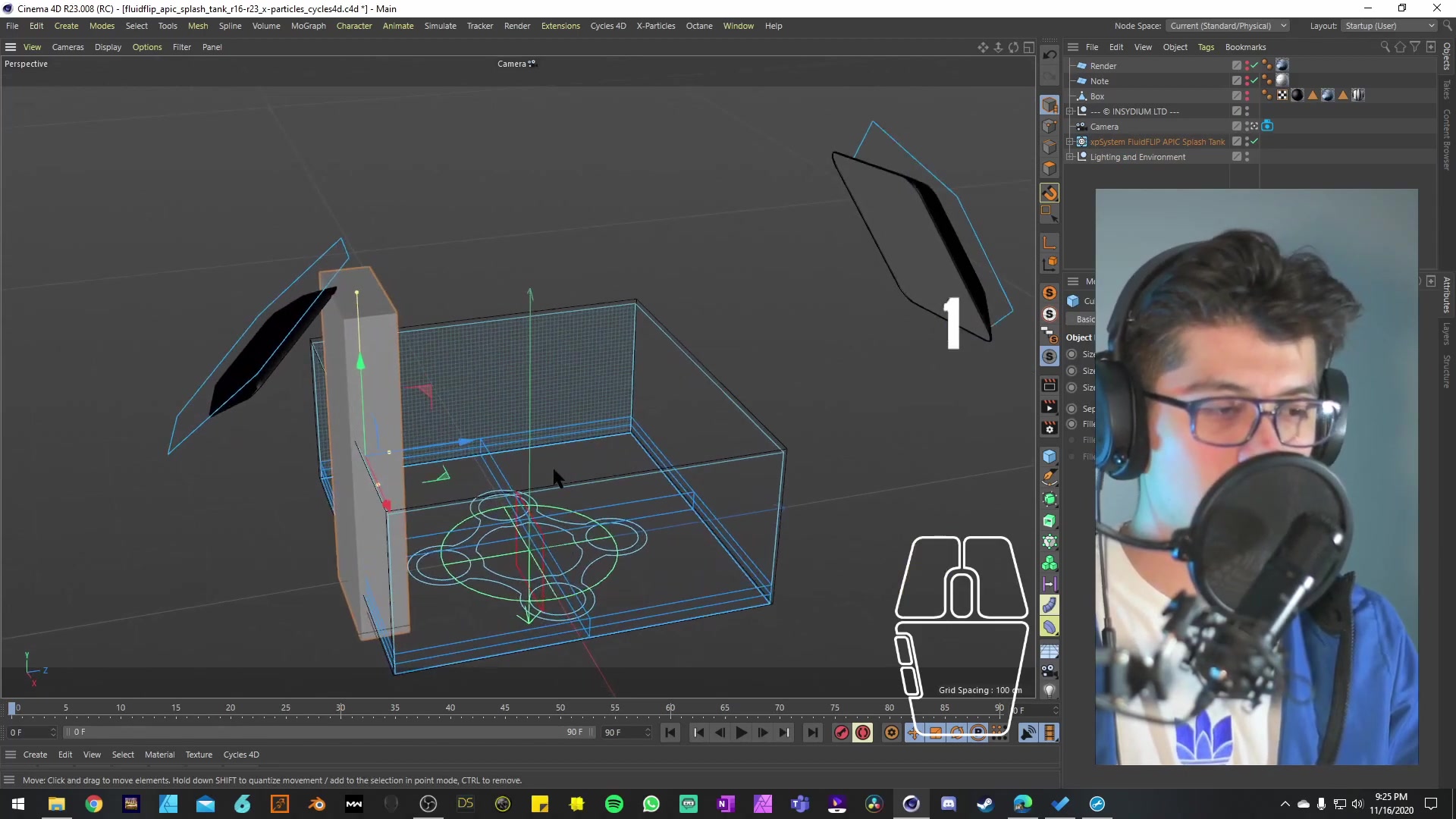Viewport: 1456px width, 819px height.
Task: Click the Render View icon below the viewport
Action: pyautogui.click(x=1050, y=385)
